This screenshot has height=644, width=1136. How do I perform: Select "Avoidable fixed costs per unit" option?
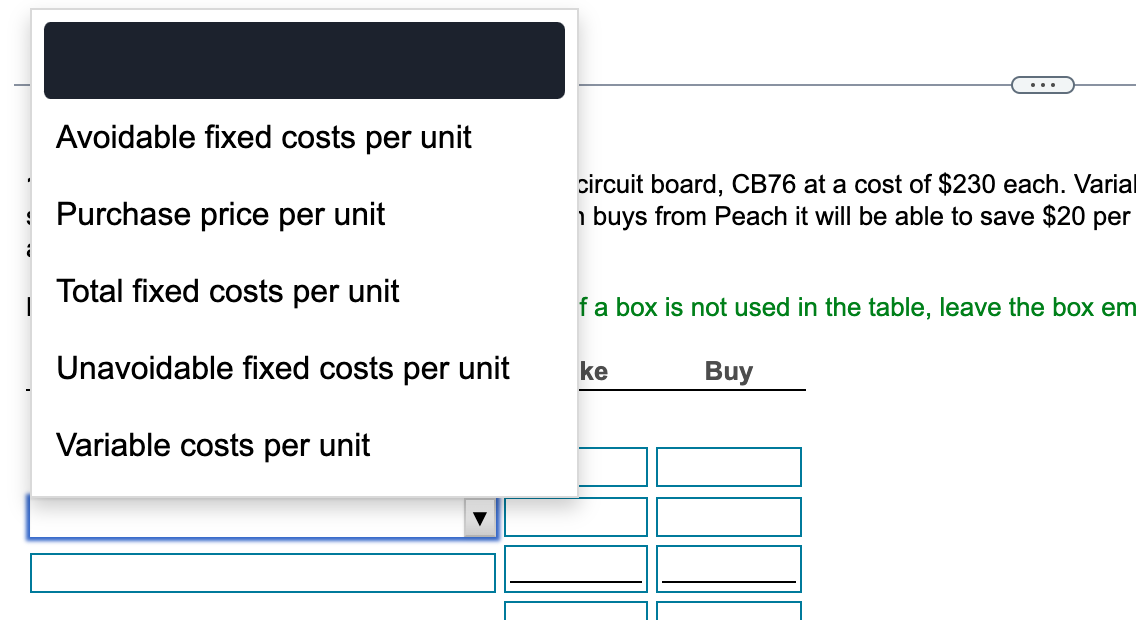(x=264, y=137)
